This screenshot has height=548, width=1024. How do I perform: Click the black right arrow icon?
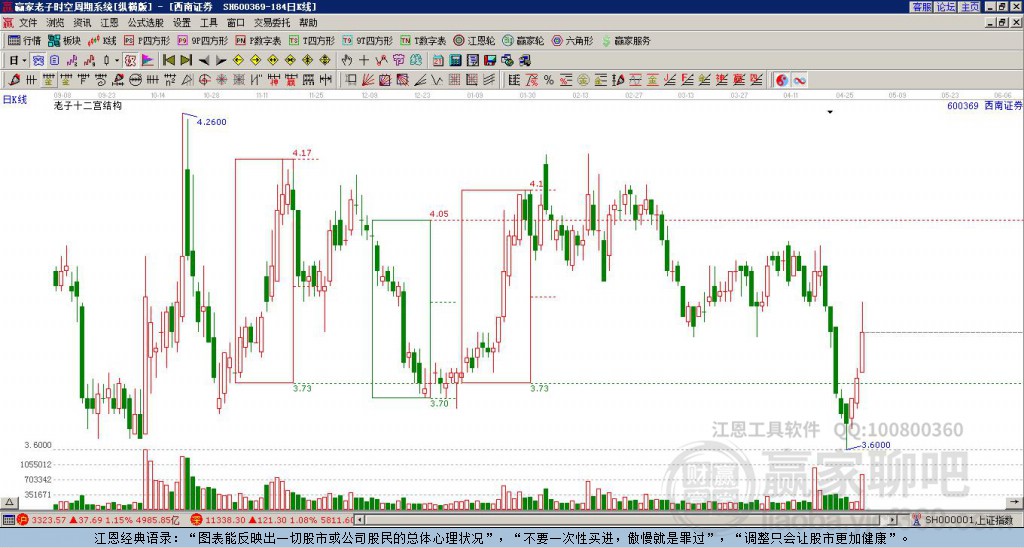pyautogui.click(x=221, y=60)
